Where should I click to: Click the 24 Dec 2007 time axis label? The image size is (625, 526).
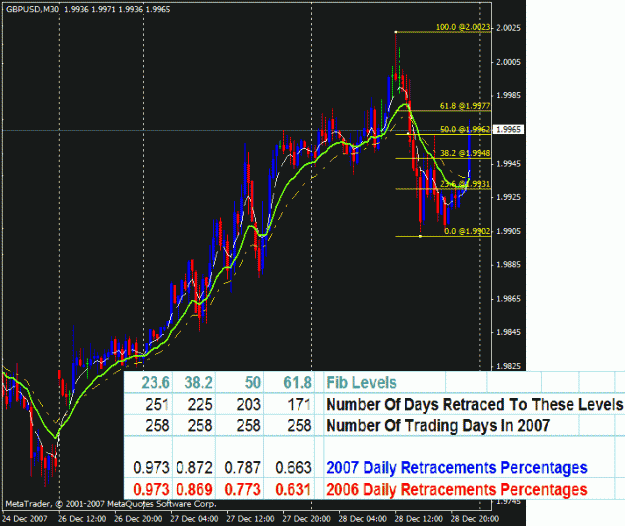tap(24, 519)
